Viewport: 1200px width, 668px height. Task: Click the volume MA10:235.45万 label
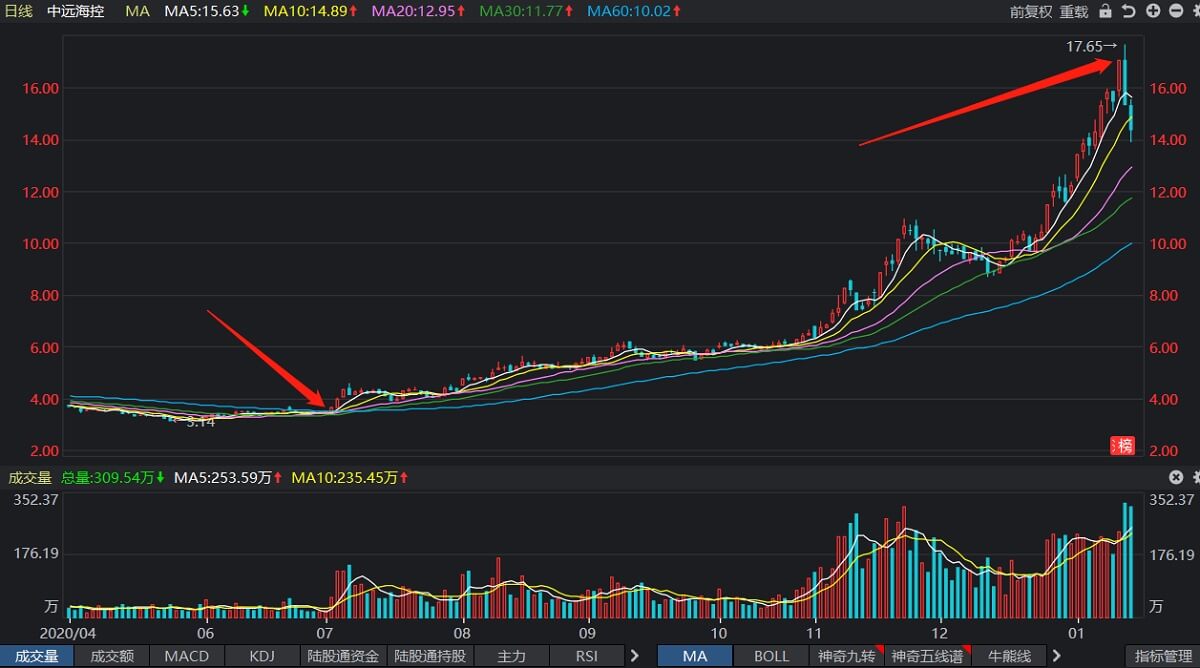point(350,478)
